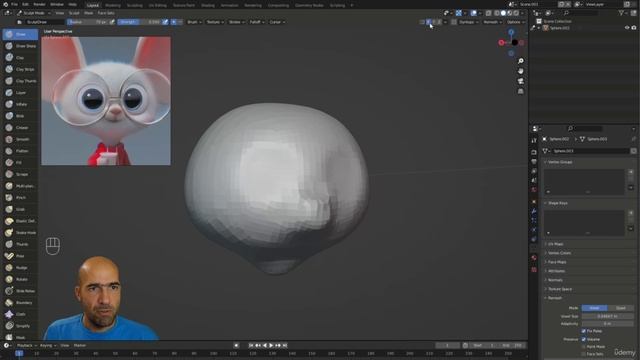640x360 pixels.
Task: Select the Crease brush
Action: (20, 128)
